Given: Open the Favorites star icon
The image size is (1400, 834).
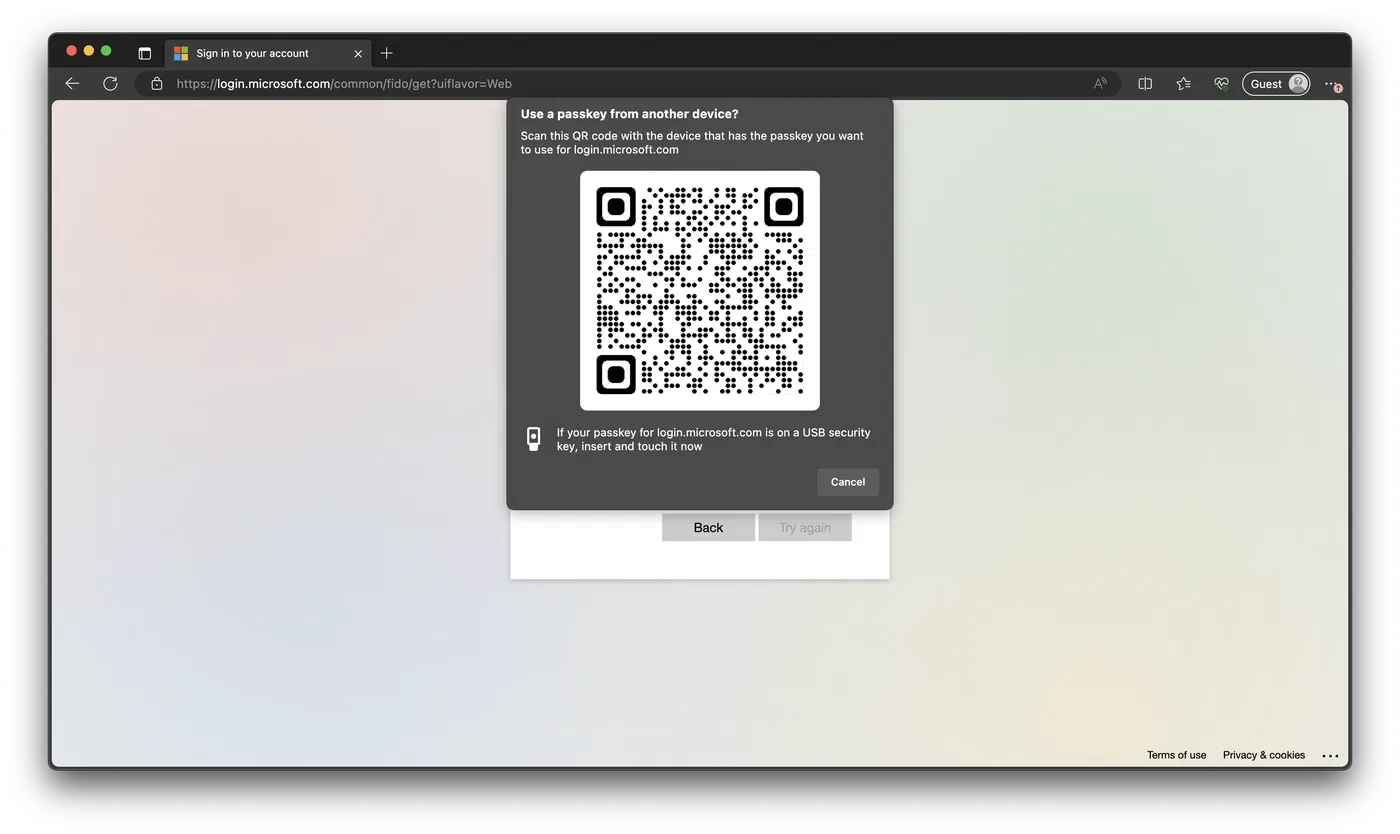Looking at the screenshot, I should (1184, 84).
